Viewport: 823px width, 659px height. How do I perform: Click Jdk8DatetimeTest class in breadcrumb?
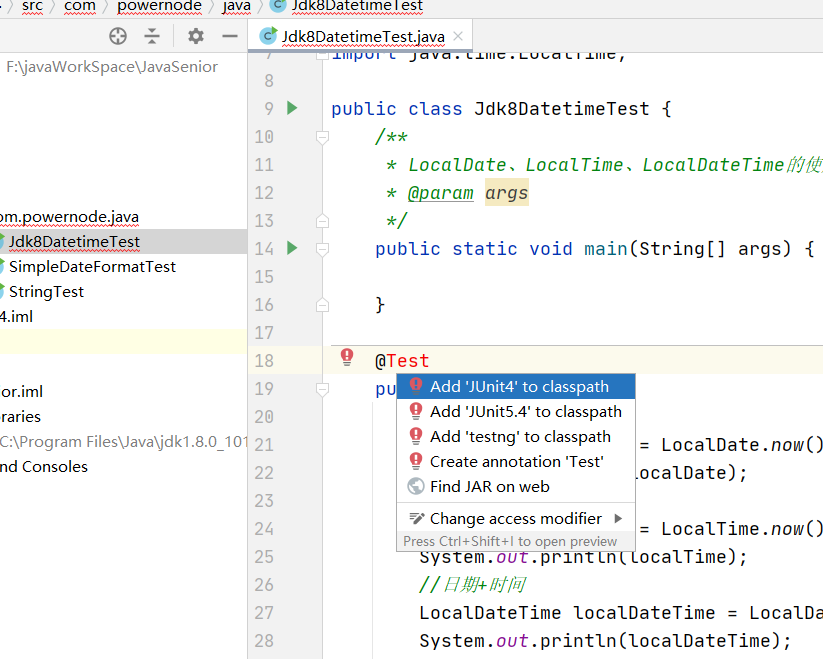point(348,6)
